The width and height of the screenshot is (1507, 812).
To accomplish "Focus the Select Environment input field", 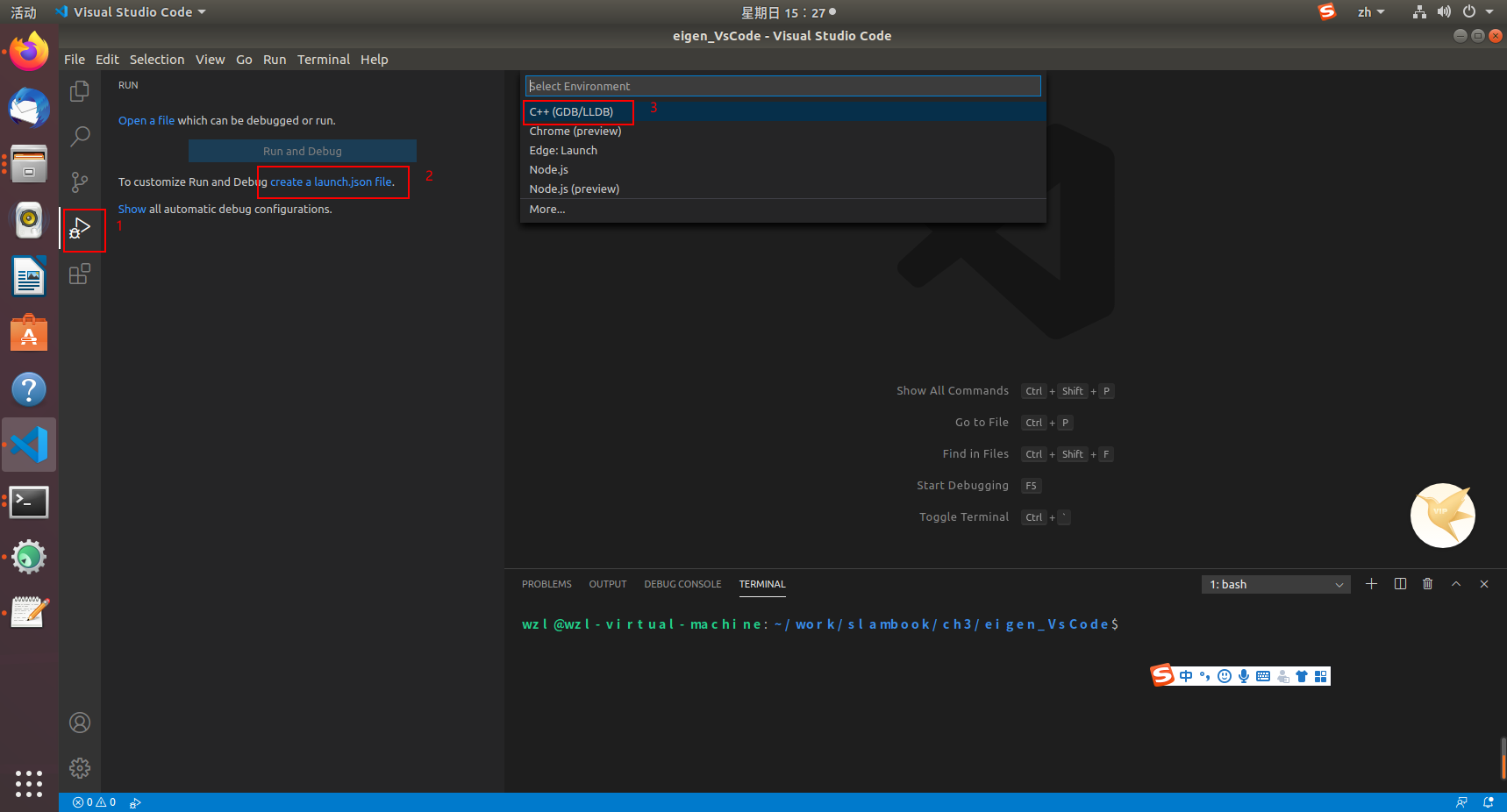I will coord(783,86).
